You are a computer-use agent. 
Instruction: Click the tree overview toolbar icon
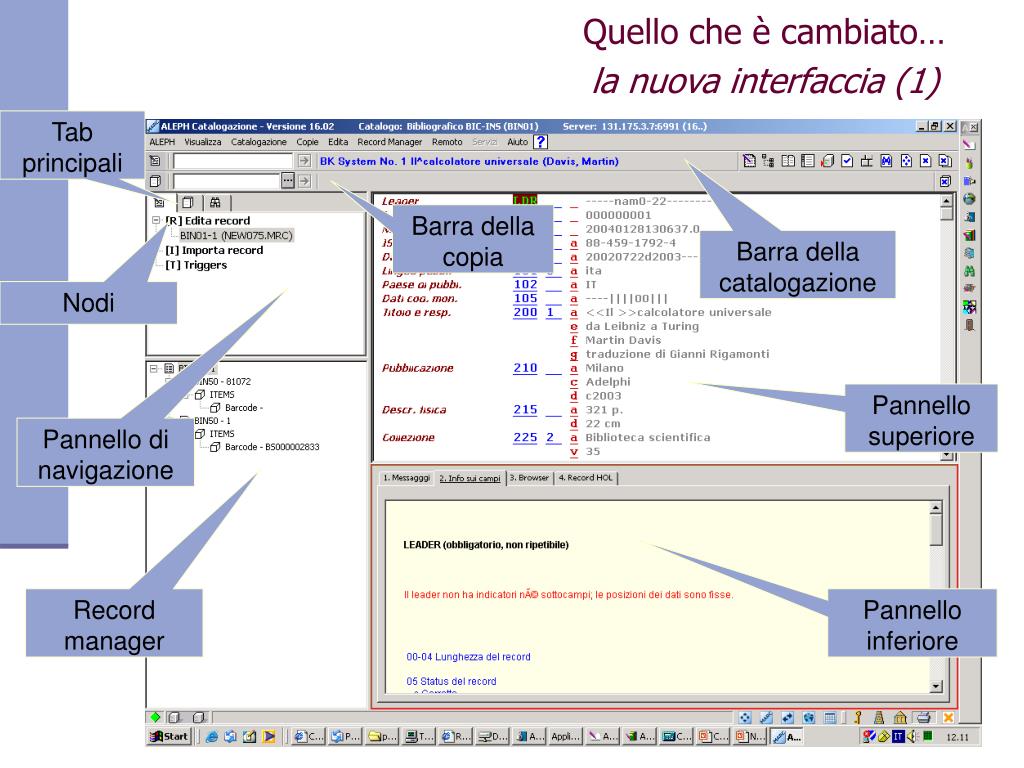pos(769,161)
